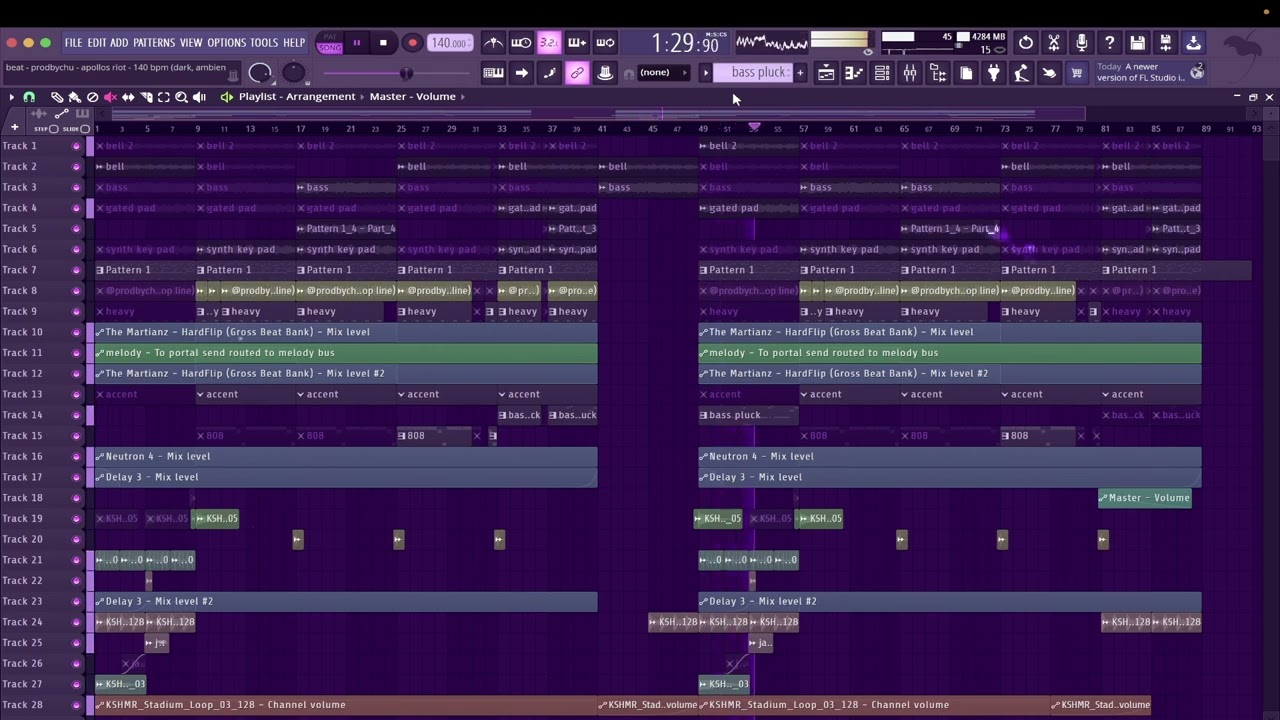Open the undo history circular arrow icon

click(1026, 43)
